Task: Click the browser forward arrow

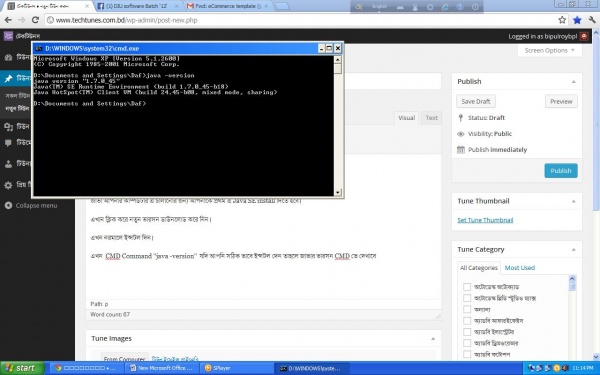Action: (21, 20)
